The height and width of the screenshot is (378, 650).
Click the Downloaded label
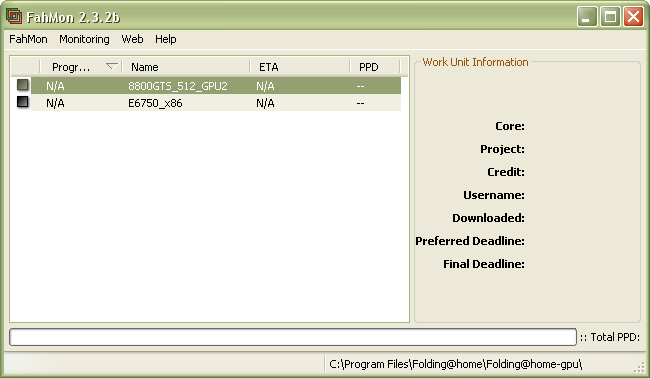488,218
